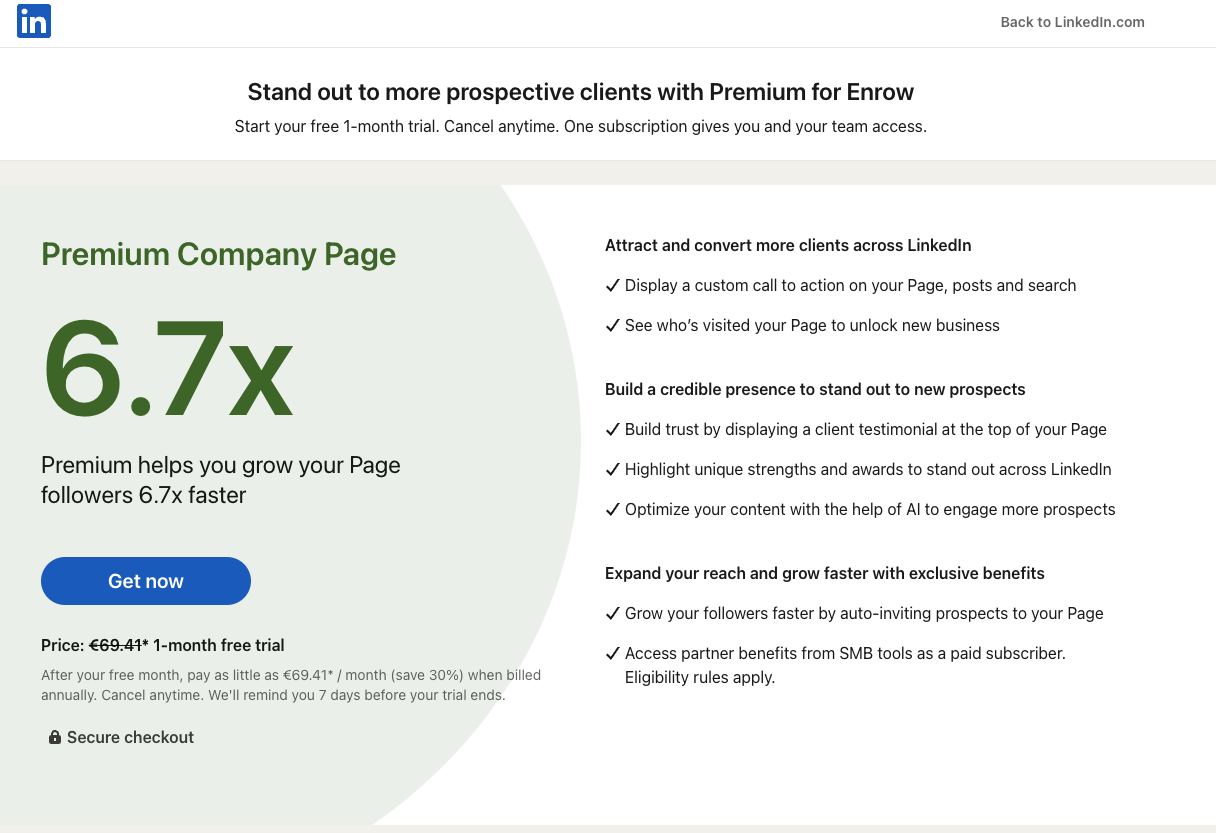This screenshot has width=1216, height=833.
Task: Click Expand your reach and grow faster heading
Action: [x=825, y=573]
